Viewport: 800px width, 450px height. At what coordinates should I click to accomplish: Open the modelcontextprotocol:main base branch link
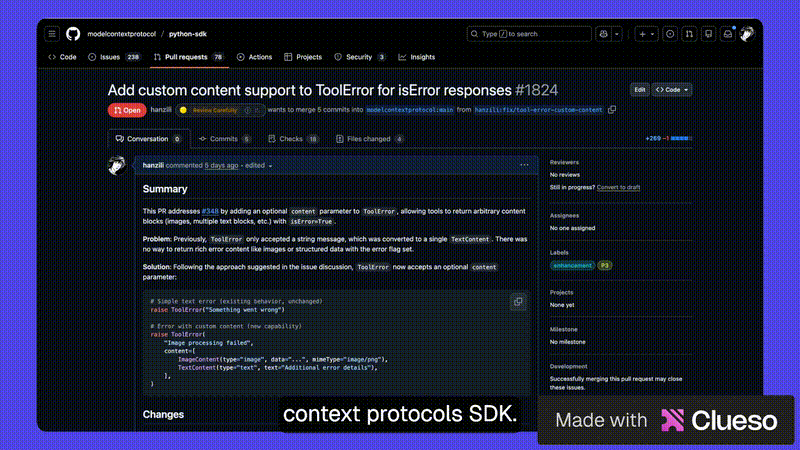pyautogui.click(x=410, y=110)
